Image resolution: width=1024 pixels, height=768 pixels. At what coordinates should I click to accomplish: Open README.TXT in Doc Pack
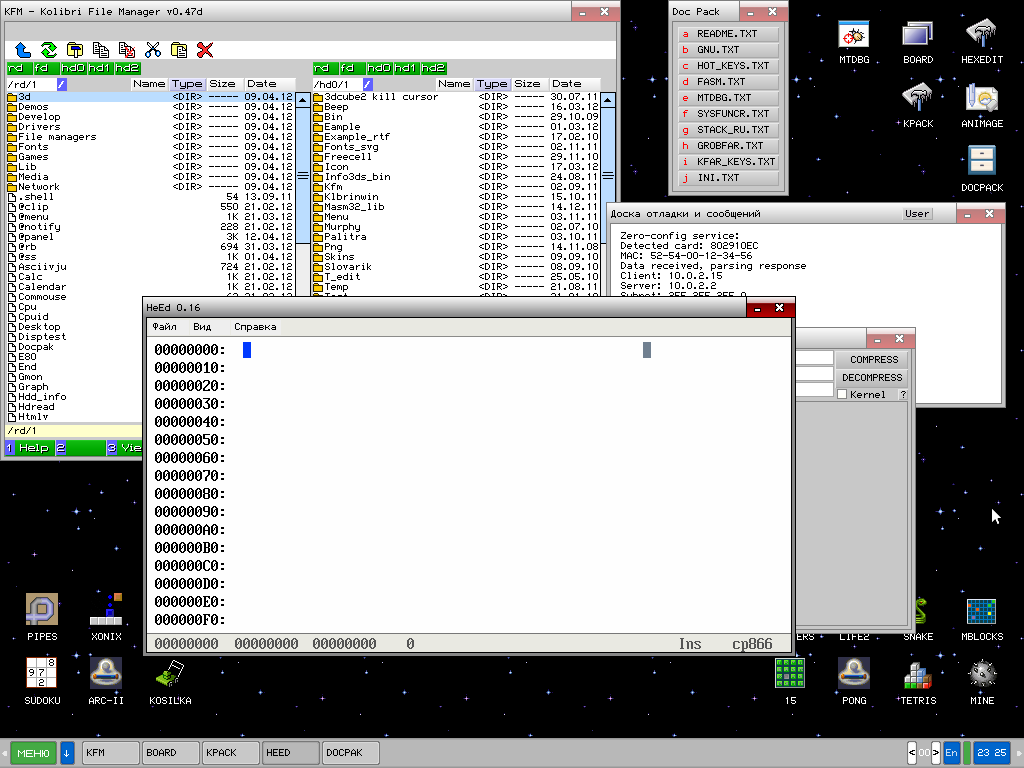tap(727, 34)
